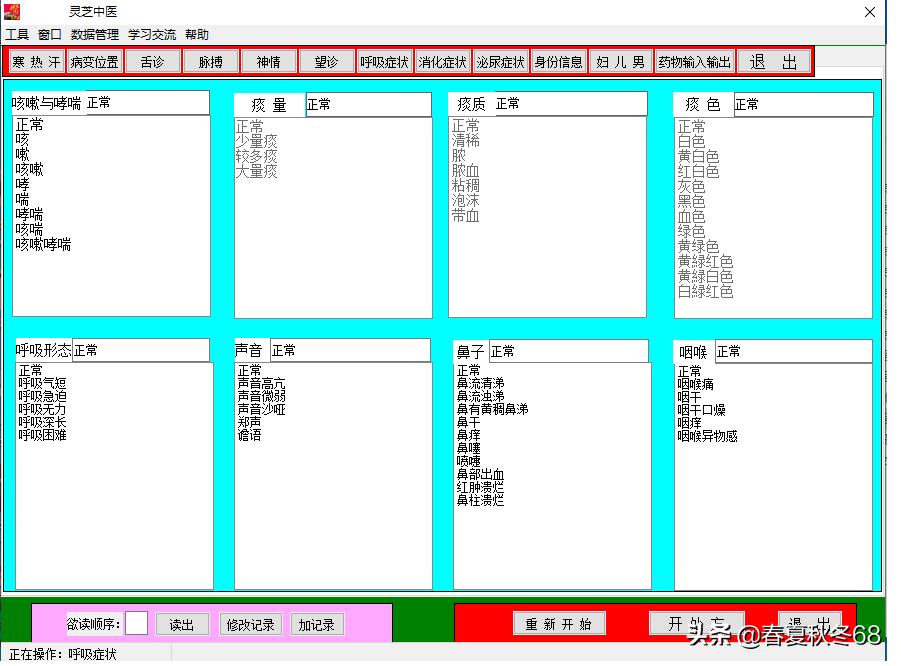Open the 数据管理 menu
This screenshot has height=666, width=901.
click(94, 34)
